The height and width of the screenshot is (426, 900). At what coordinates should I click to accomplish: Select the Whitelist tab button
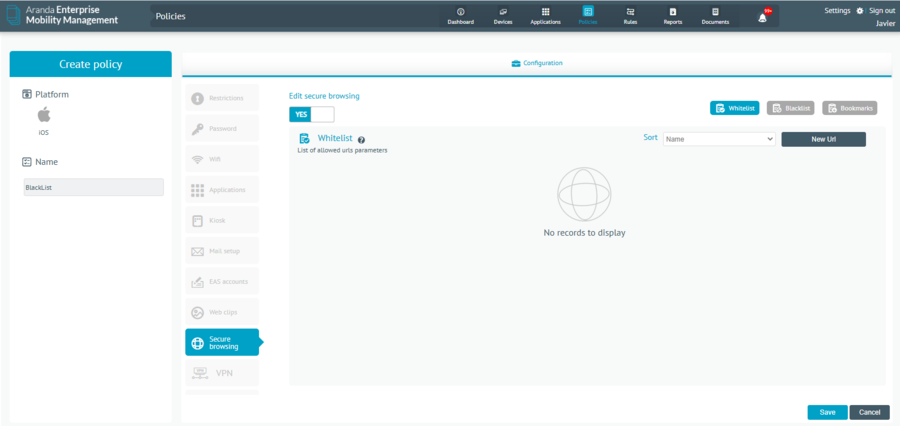(735, 107)
